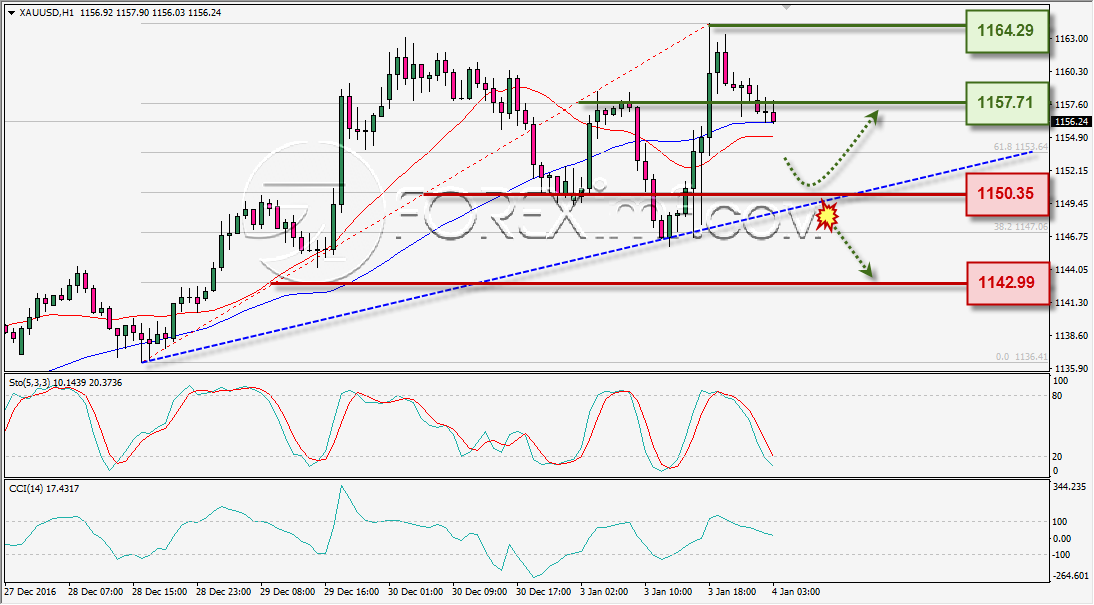Image resolution: width=1094 pixels, height=605 pixels.
Task: Click the 0.00 level on CCI scale
Action: [x=1061, y=538]
